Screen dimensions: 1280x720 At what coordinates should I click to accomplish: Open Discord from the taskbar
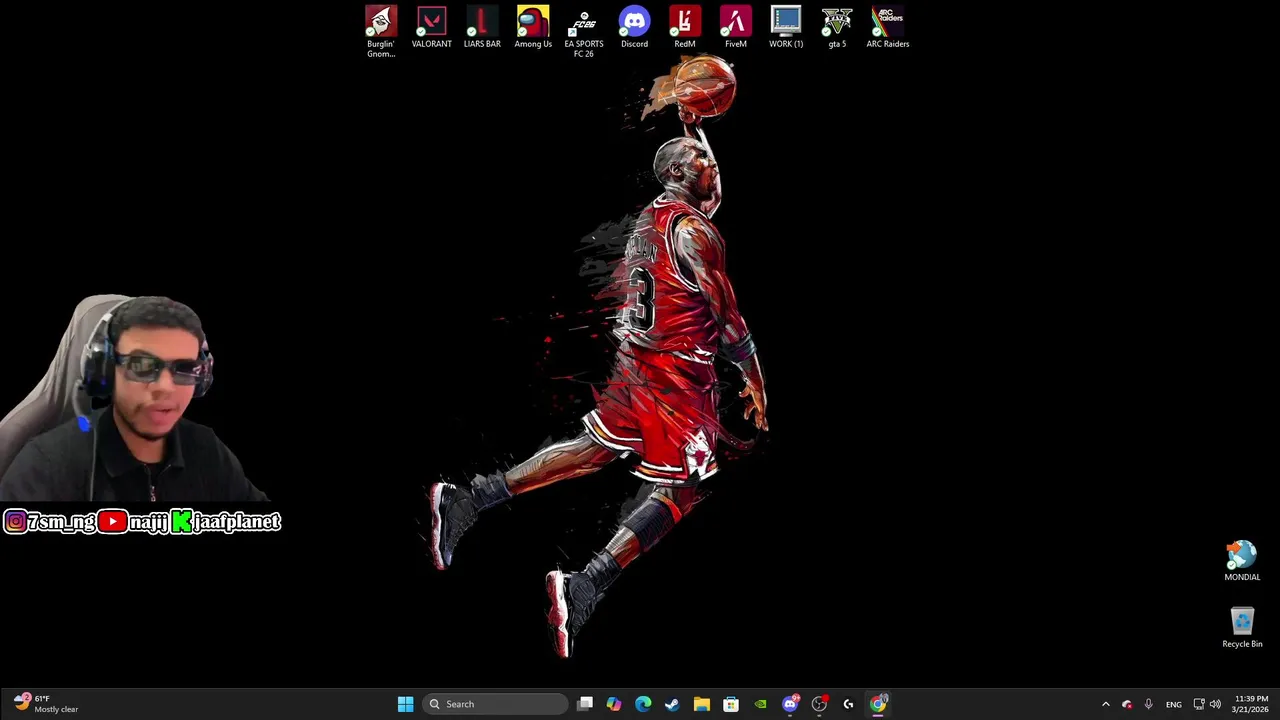pyautogui.click(x=790, y=704)
